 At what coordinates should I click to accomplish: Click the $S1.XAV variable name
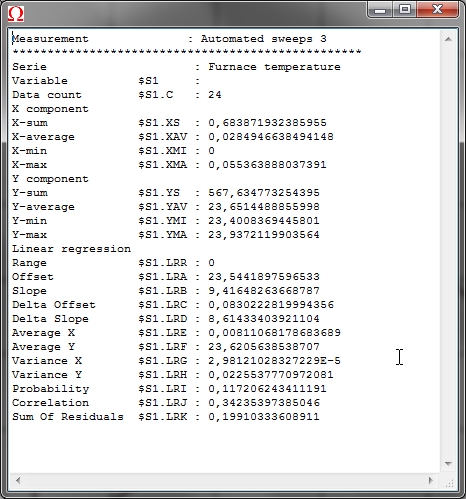pyautogui.click(x=163, y=137)
